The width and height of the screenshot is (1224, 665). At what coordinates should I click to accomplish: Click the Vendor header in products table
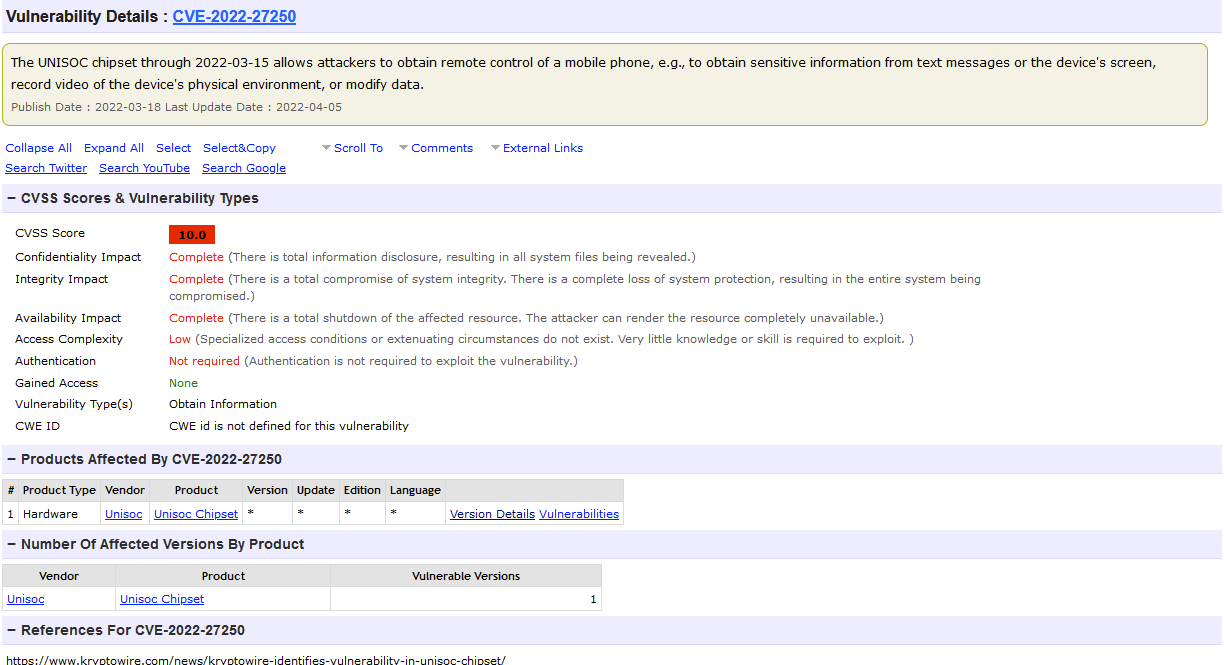coord(125,490)
